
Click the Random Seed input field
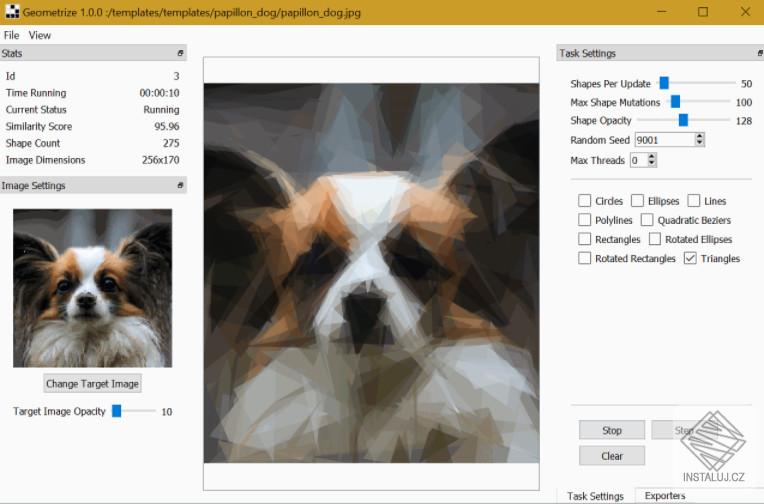(665, 140)
